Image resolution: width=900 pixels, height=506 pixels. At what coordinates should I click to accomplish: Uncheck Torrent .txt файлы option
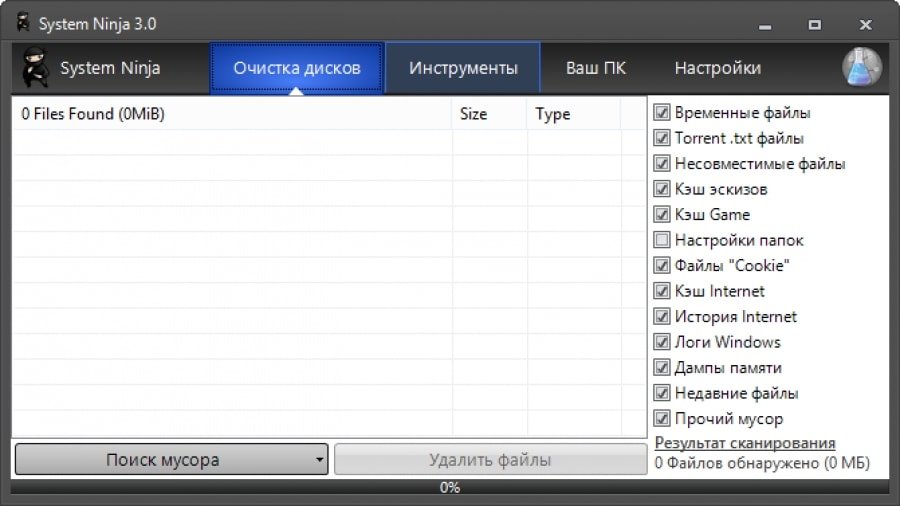(x=661, y=138)
